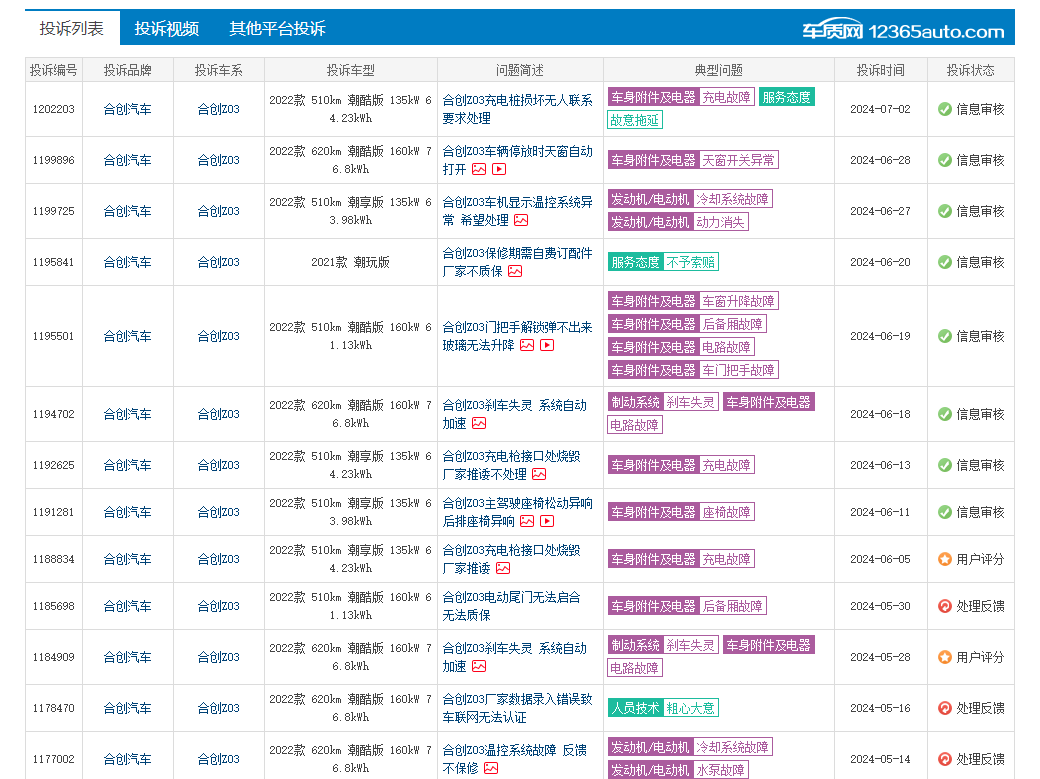Open complaint 合创Z03充电桩损坏无人联系要求处理

coord(517,109)
